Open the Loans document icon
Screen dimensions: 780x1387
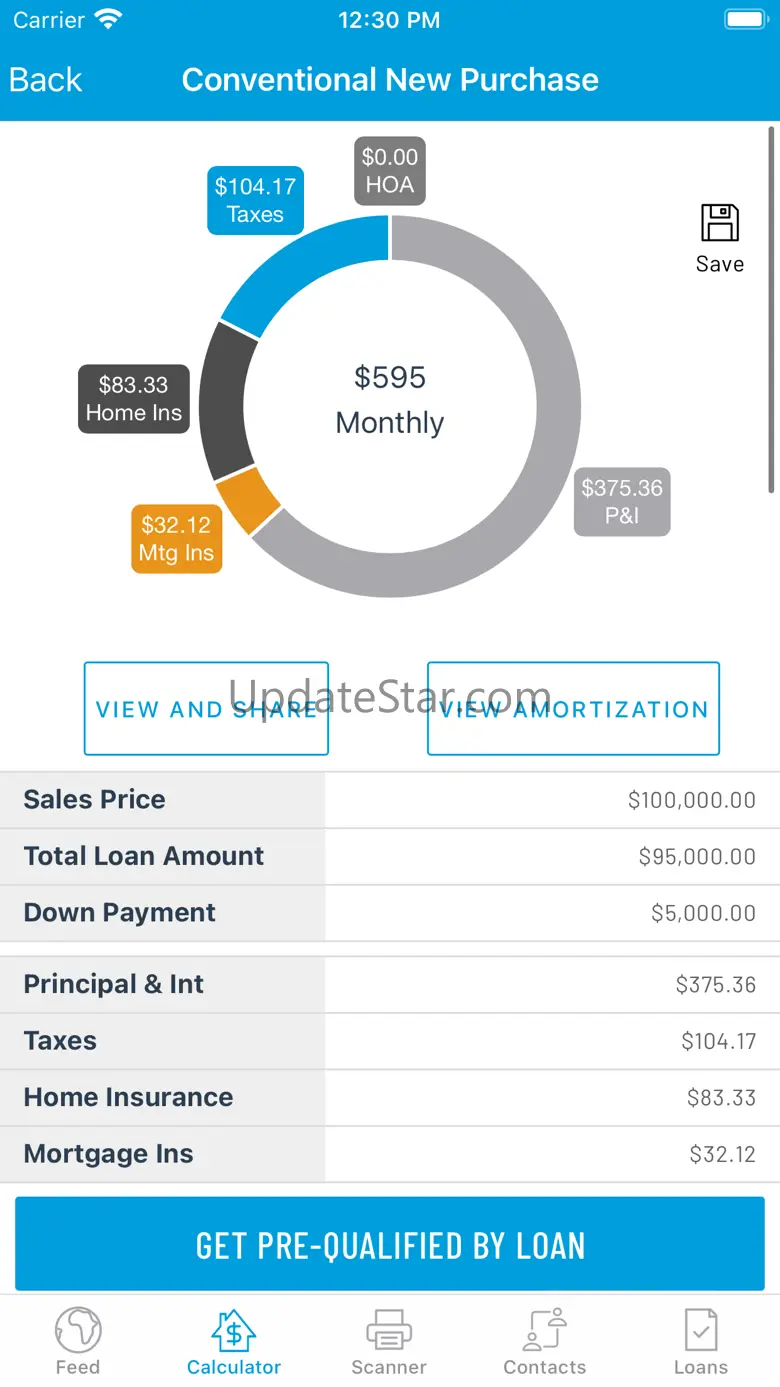pyautogui.click(x=700, y=1331)
